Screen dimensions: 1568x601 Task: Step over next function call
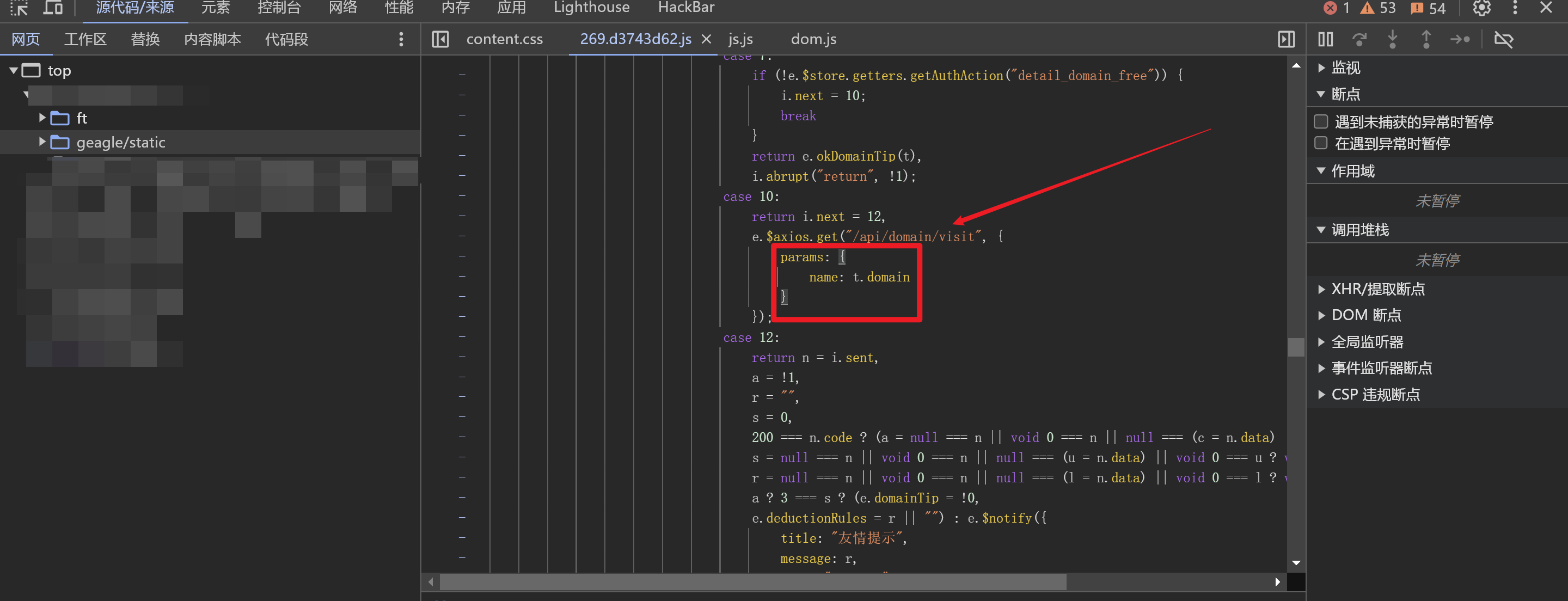(x=1359, y=40)
